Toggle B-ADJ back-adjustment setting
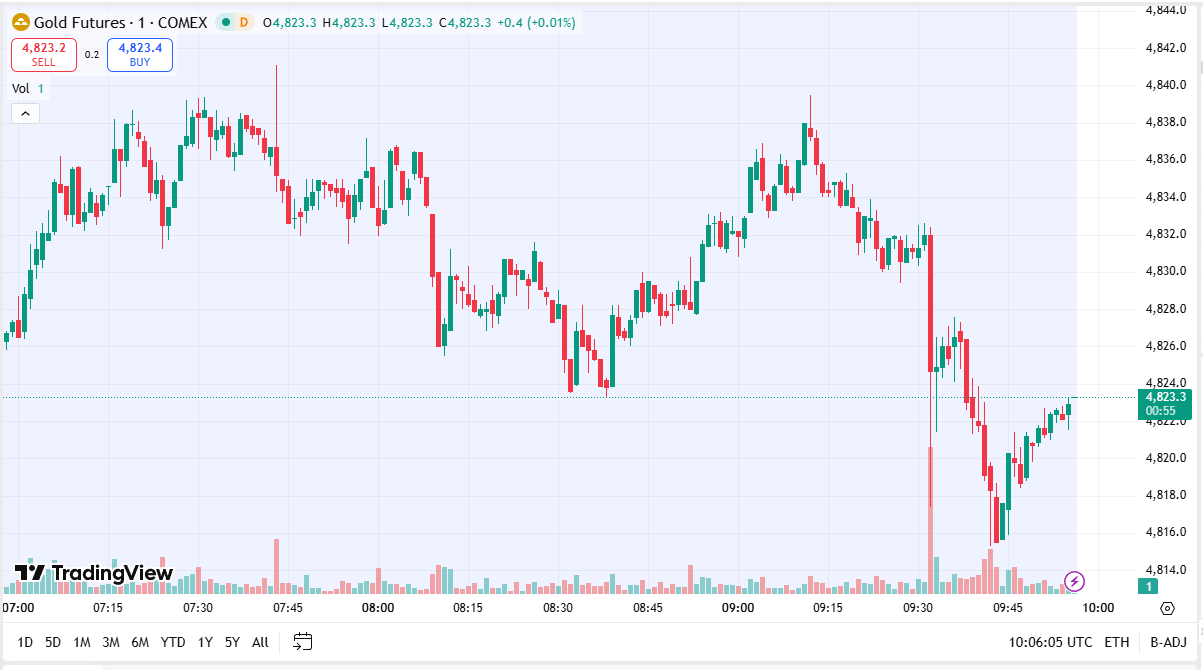The width and height of the screenshot is (1203, 670). (x=1167, y=642)
